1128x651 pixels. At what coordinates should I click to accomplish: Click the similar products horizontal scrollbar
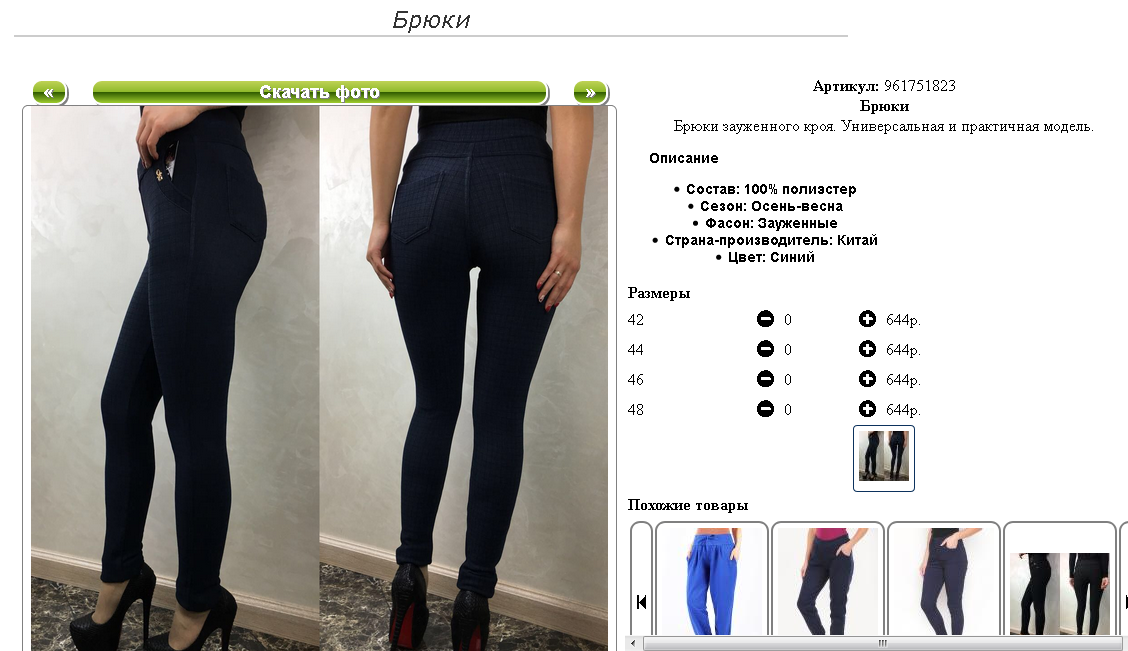(882, 643)
